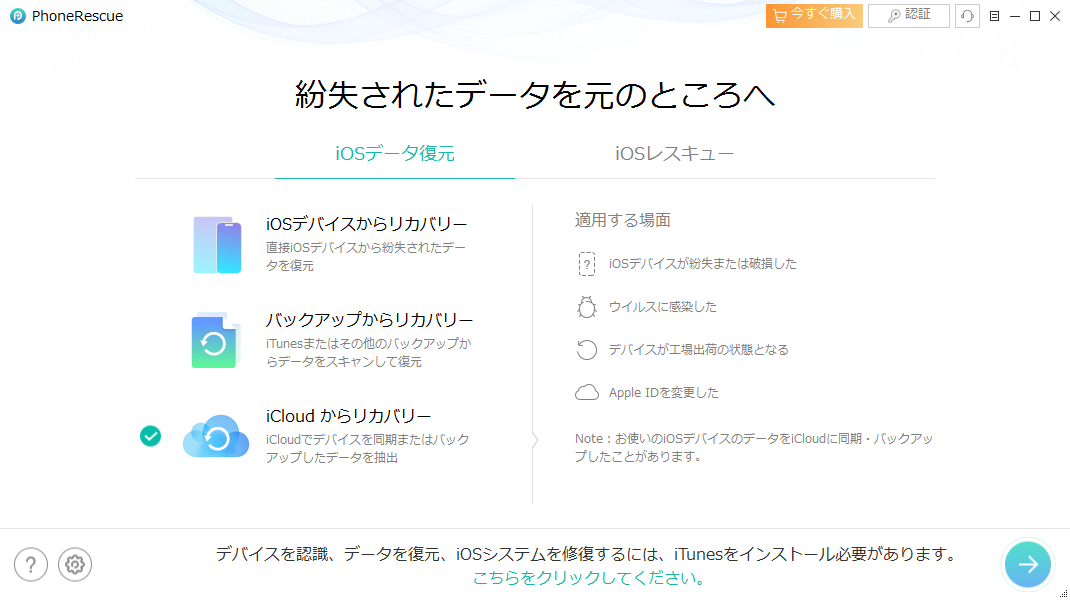Click the Apple IDを変更した scenario item
The width and height of the screenshot is (1070, 600).
tap(663, 393)
